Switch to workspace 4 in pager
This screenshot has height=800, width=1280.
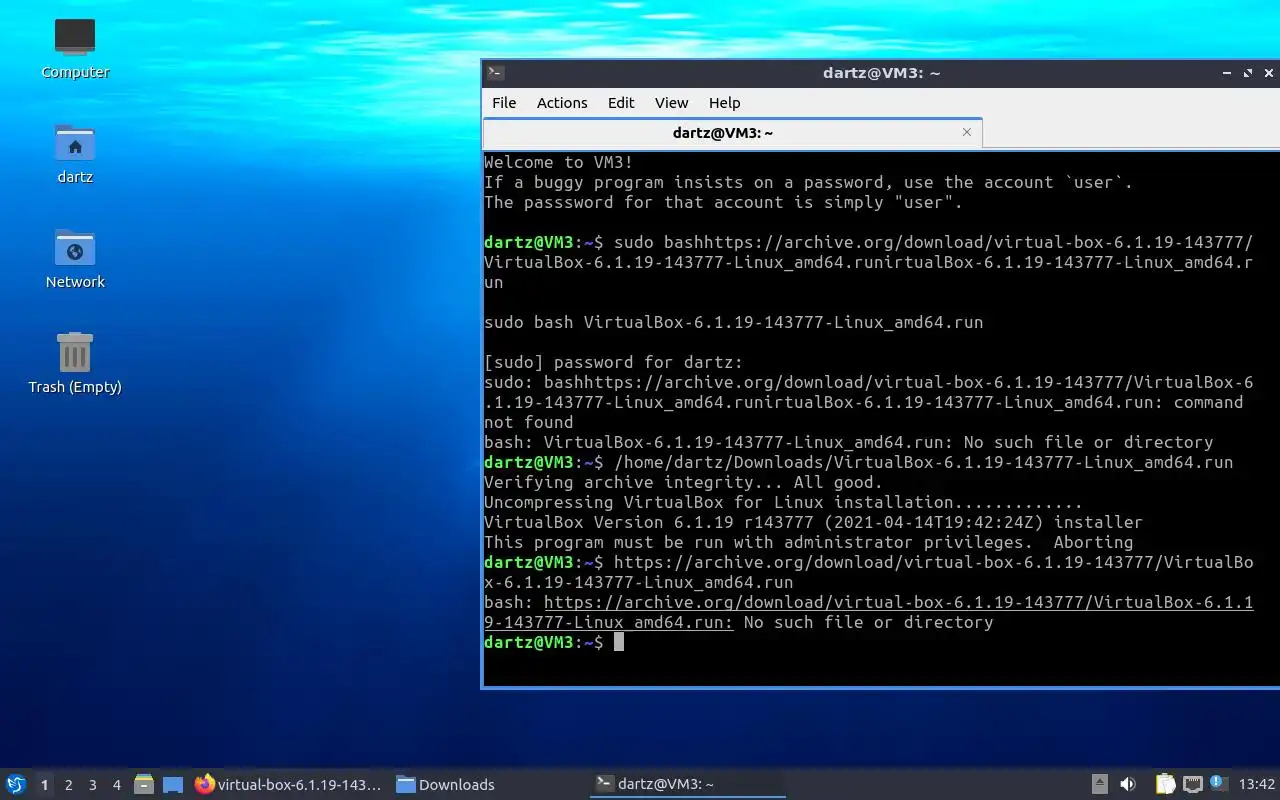(116, 785)
